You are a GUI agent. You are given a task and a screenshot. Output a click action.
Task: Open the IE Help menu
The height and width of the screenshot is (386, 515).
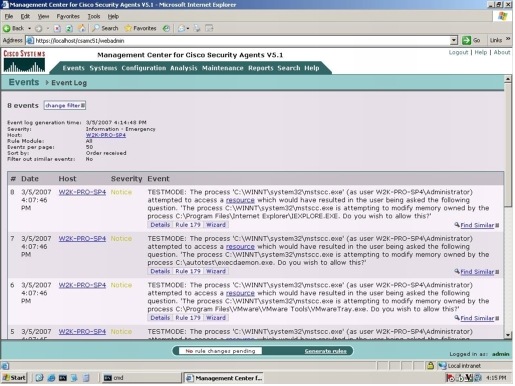point(113,16)
